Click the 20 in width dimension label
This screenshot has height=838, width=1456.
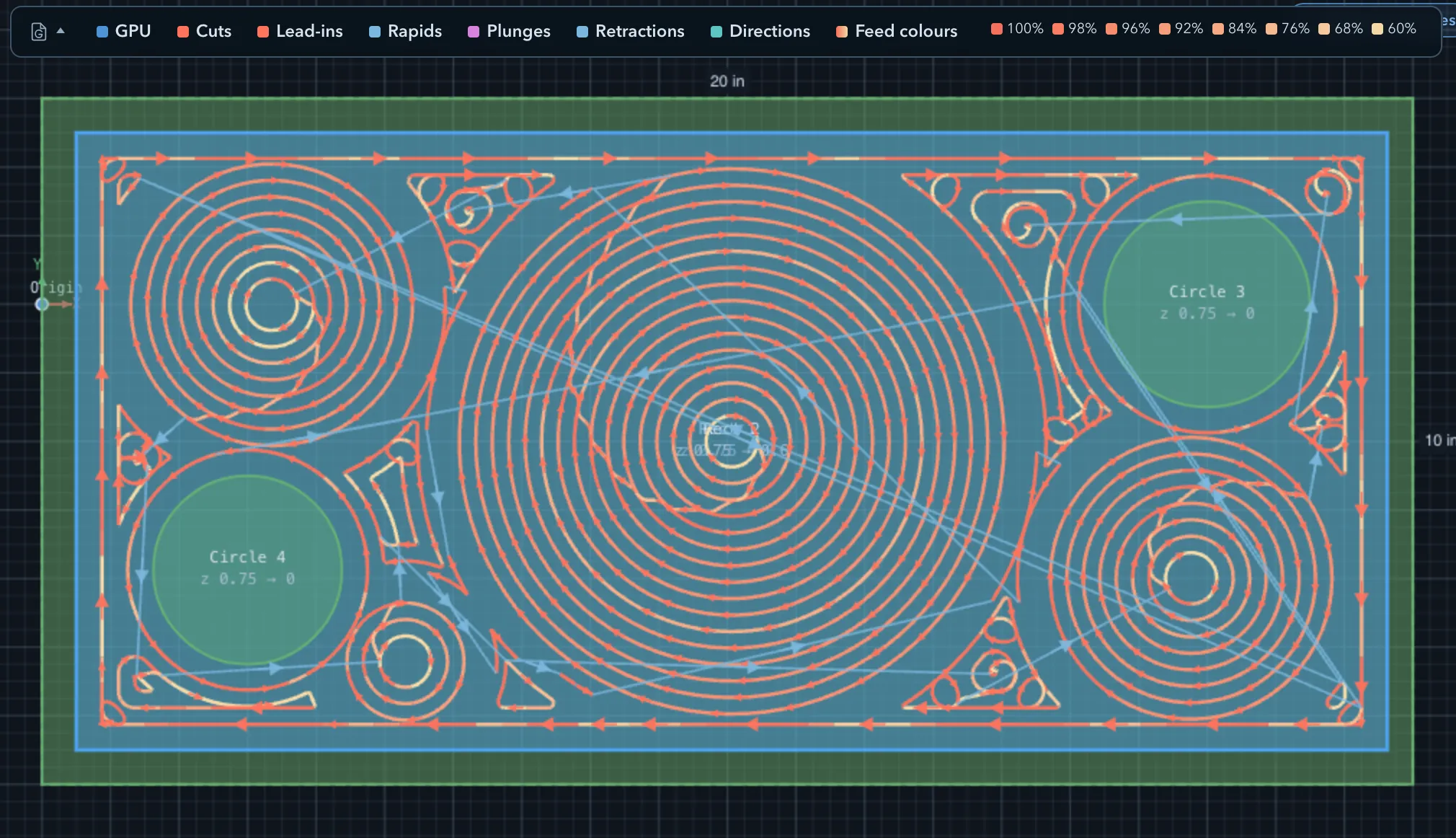pos(727,81)
